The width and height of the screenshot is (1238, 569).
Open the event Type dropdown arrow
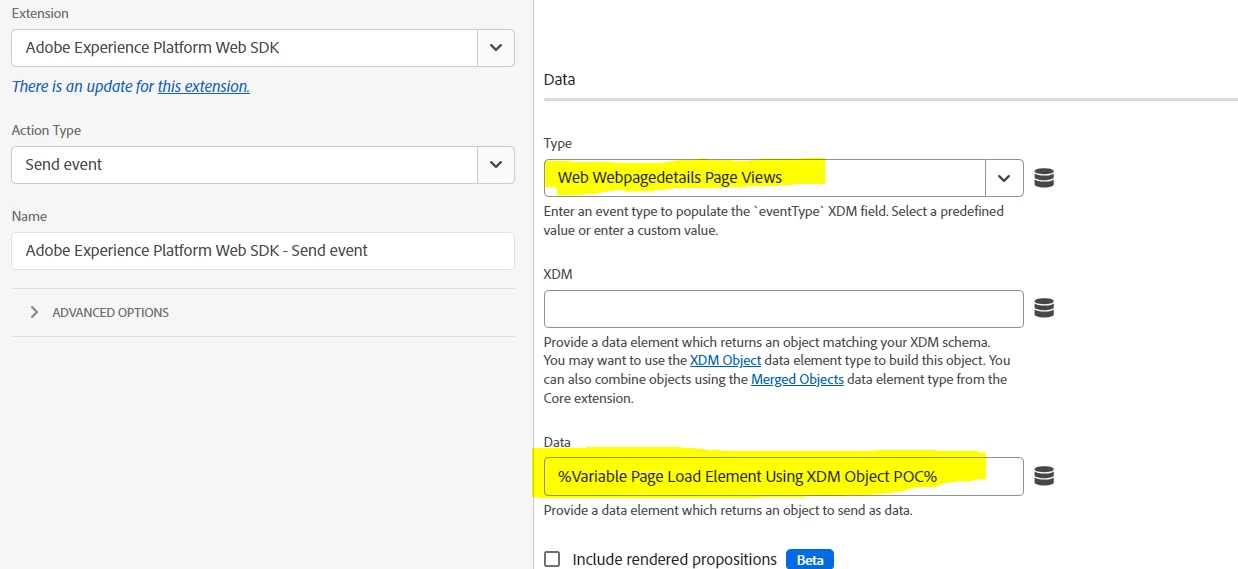click(x=1004, y=178)
